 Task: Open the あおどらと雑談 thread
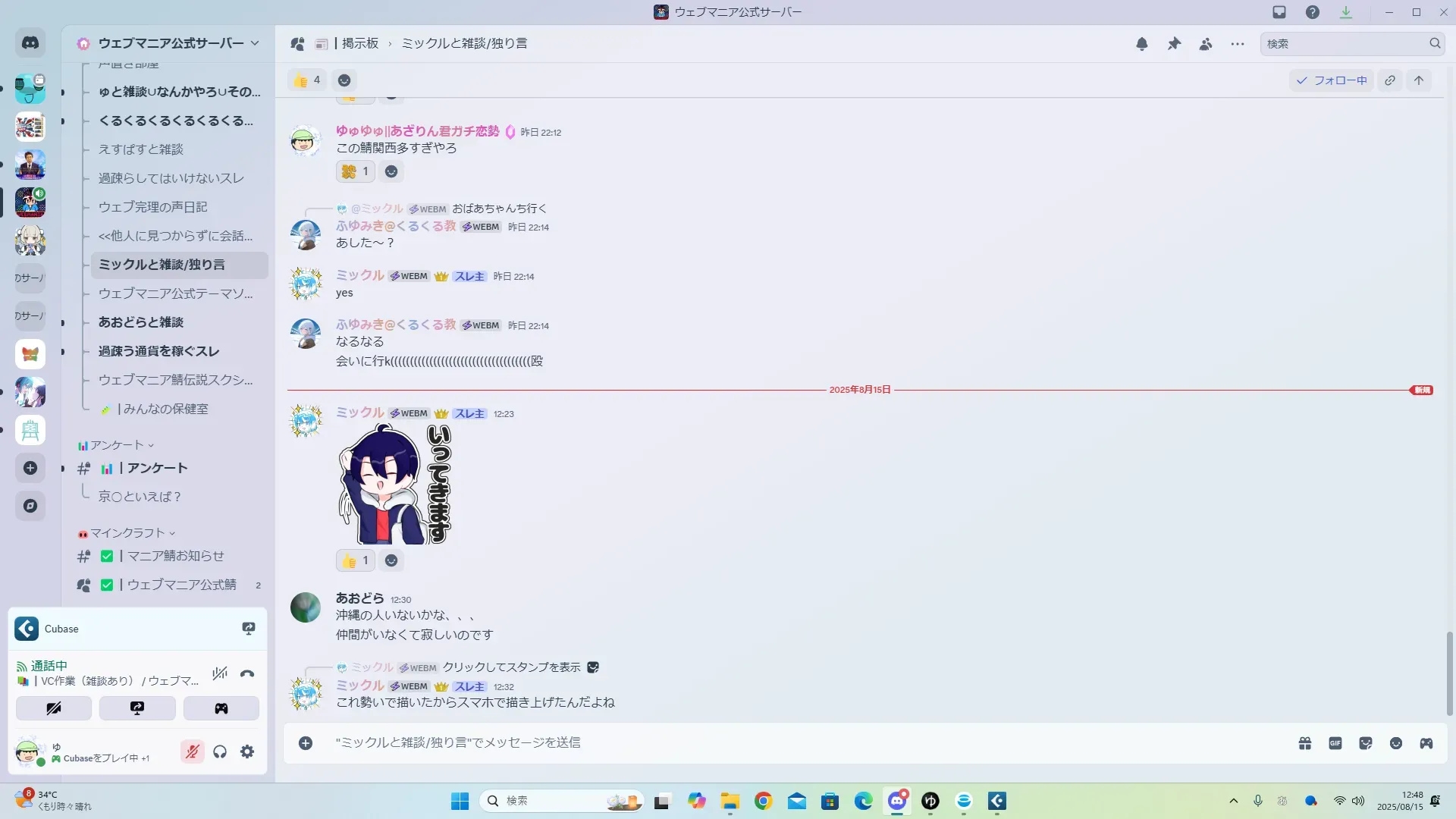coord(141,322)
